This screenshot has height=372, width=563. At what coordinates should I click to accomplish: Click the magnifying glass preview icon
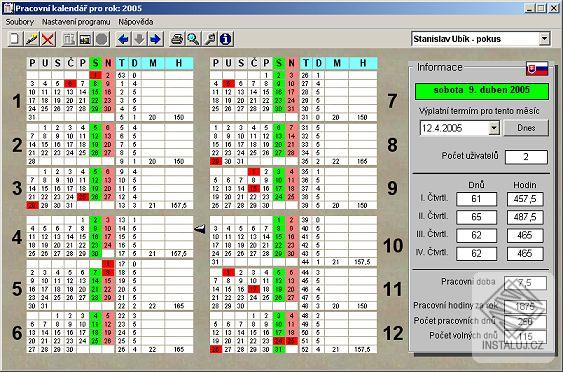click(193, 39)
